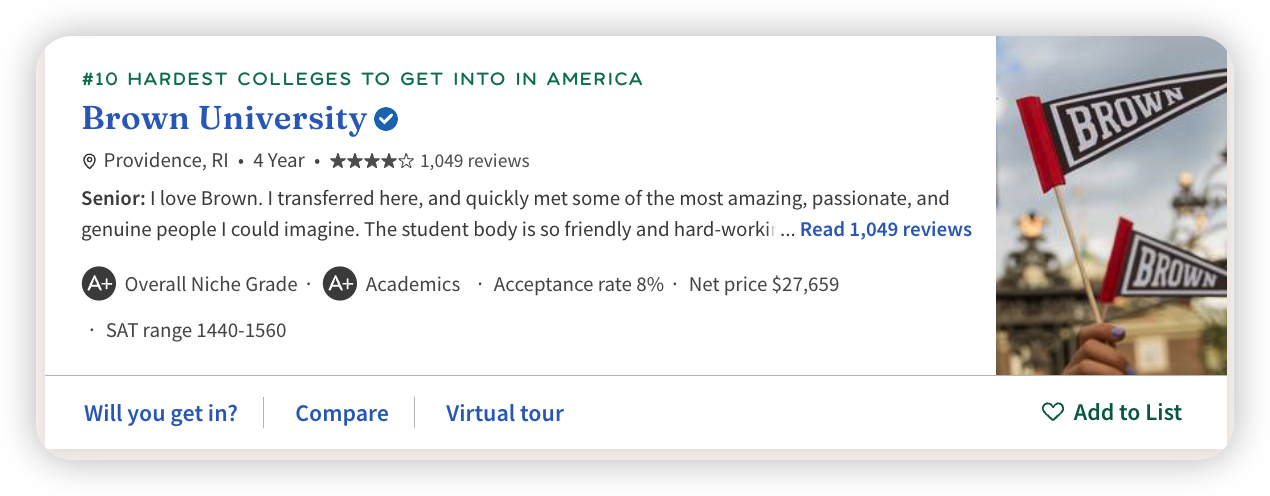Select the Compare option
This screenshot has width=1270, height=496.
tap(342, 413)
